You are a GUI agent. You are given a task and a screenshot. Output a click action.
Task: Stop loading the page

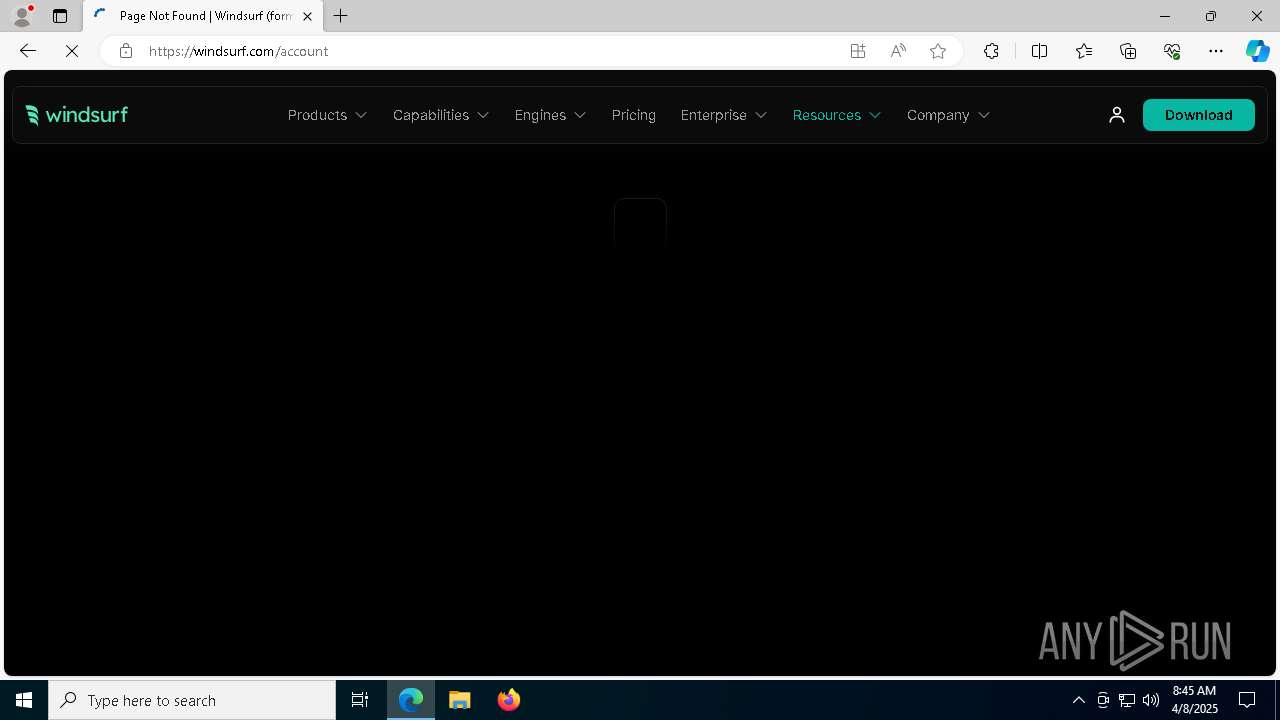point(72,51)
